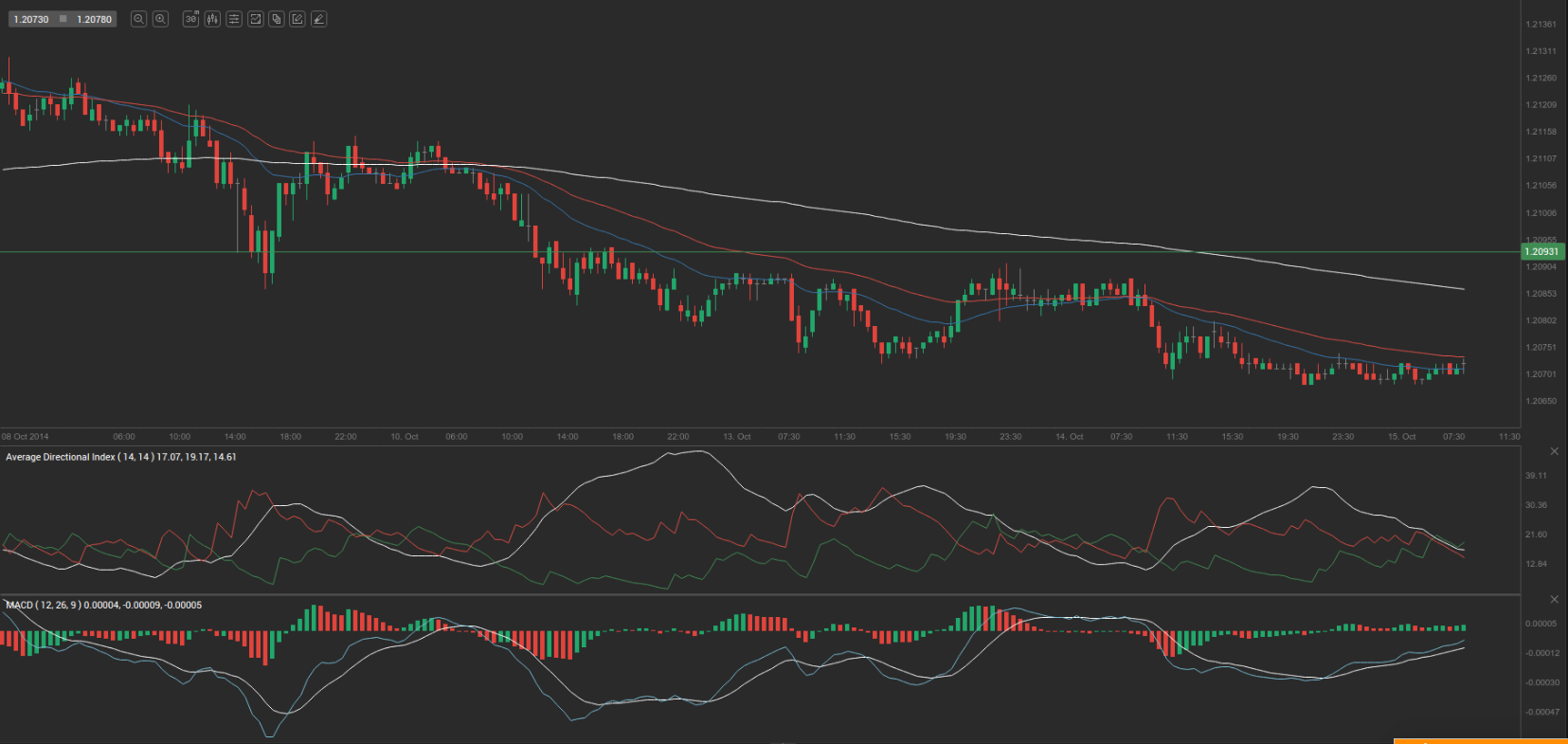Click the line chart image icon
Image resolution: width=1568 pixels, height=744 pixels.
[x=255, y=19]
